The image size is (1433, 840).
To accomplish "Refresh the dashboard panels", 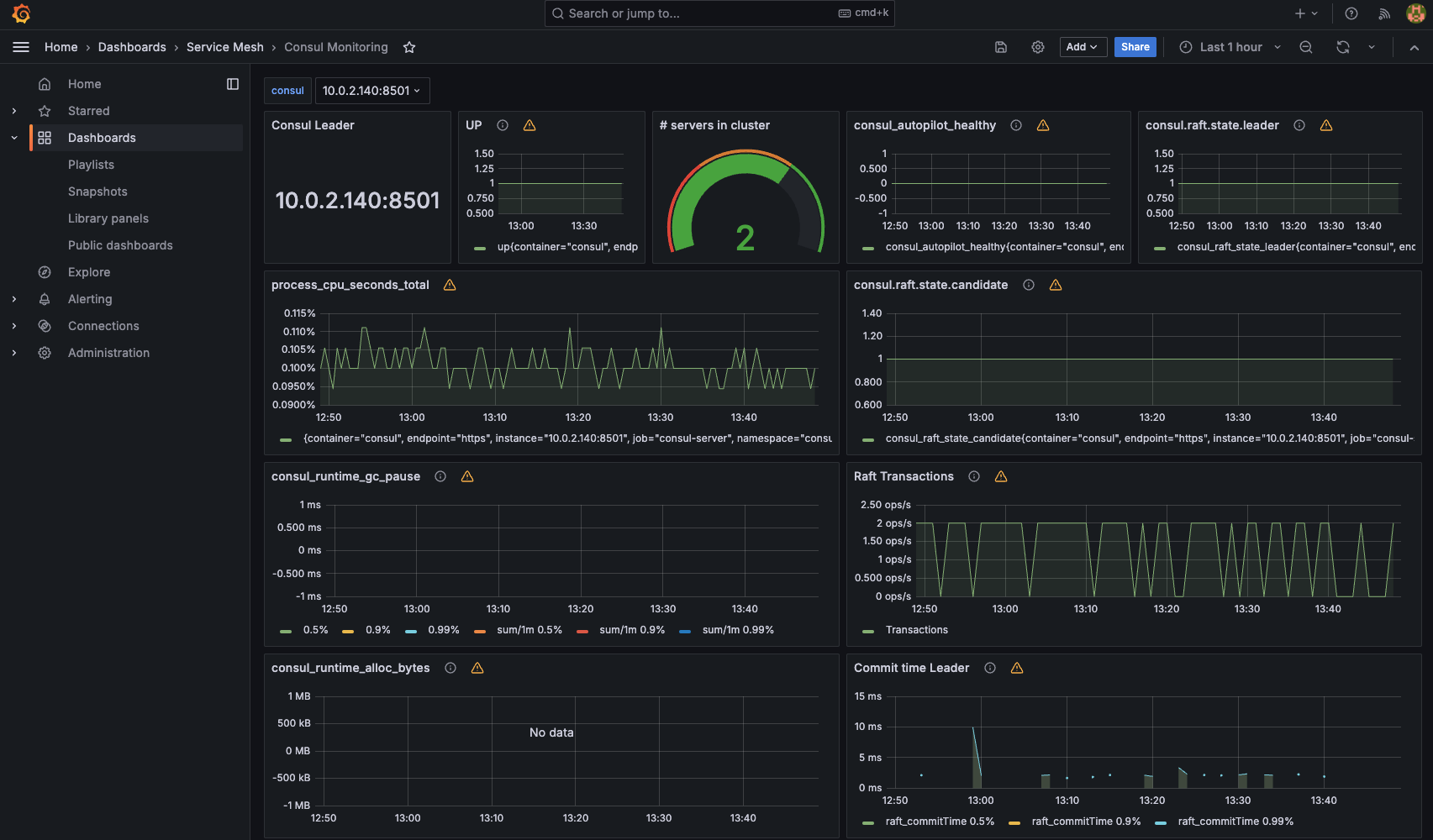I will point(1342,47).
